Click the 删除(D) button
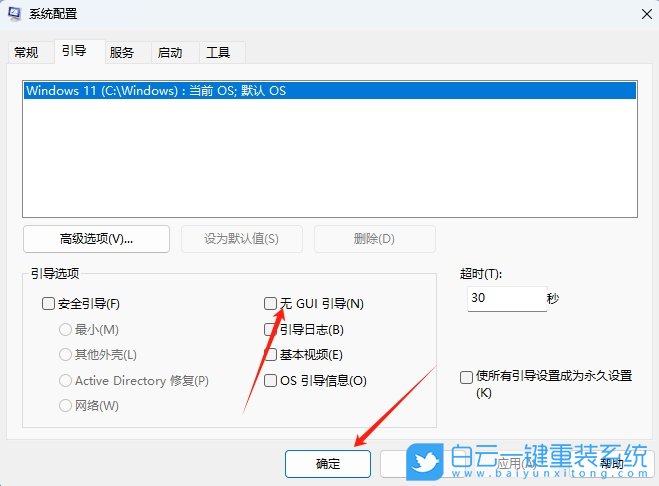The height and width of the screenshot is (486, 659). (x=374, y=239)
